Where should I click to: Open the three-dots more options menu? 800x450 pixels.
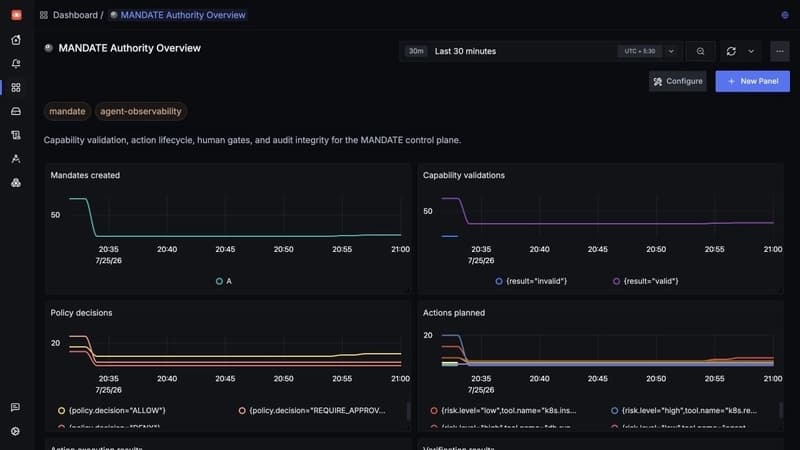tap(780, 51)
